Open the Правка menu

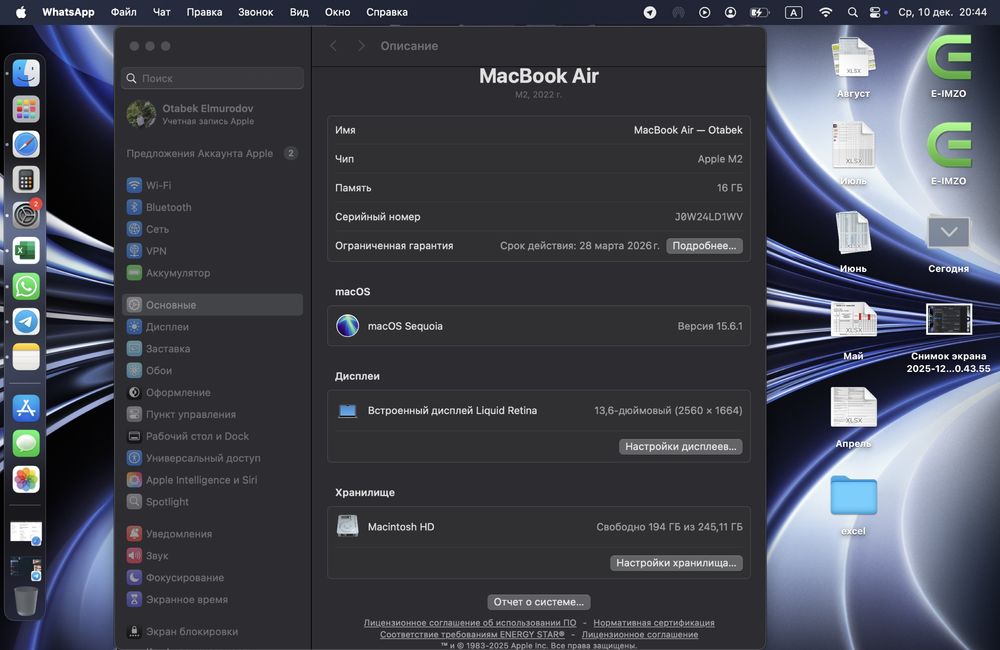204,12
